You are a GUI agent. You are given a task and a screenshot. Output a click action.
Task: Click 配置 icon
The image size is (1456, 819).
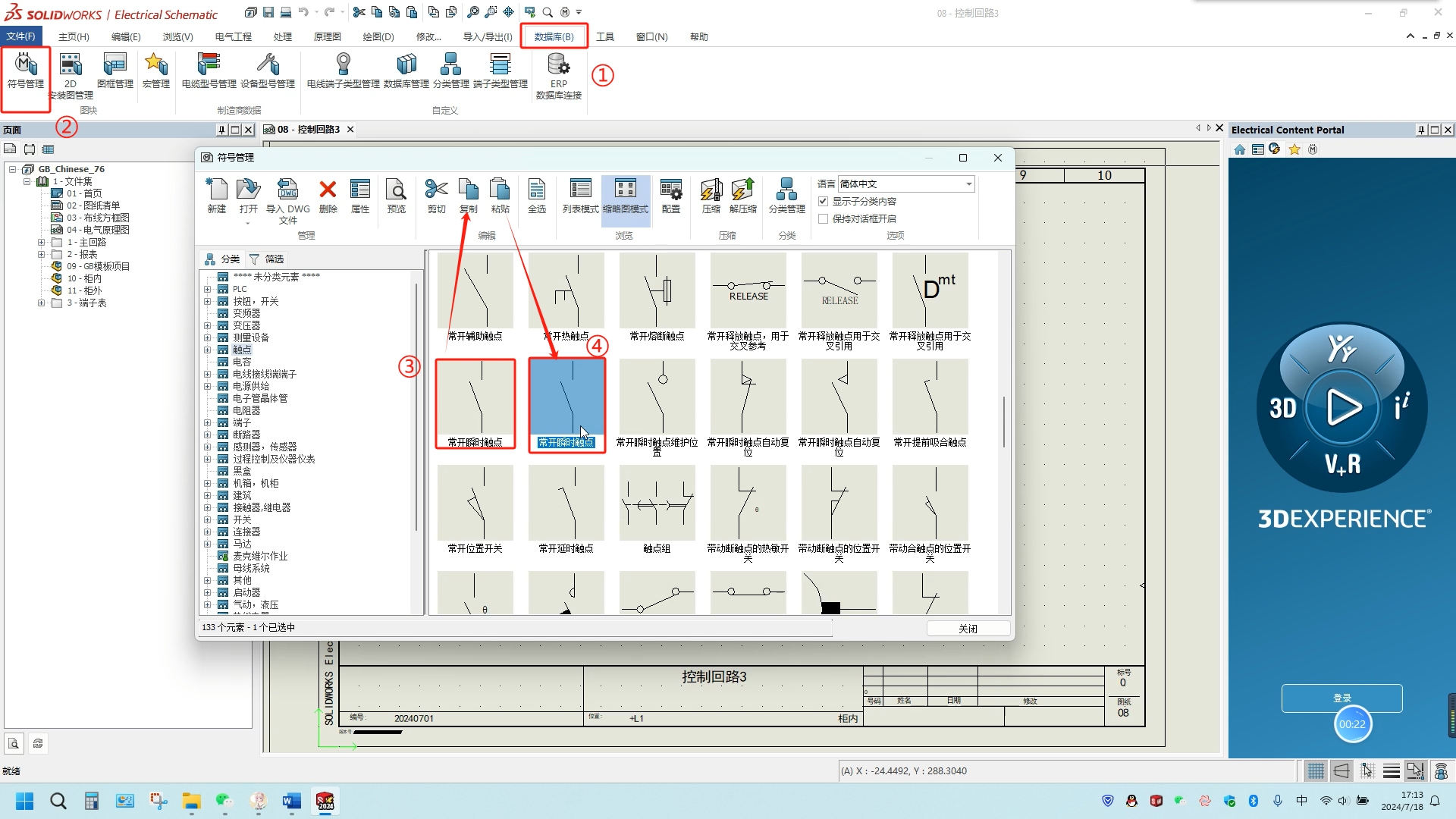[671, 196]
